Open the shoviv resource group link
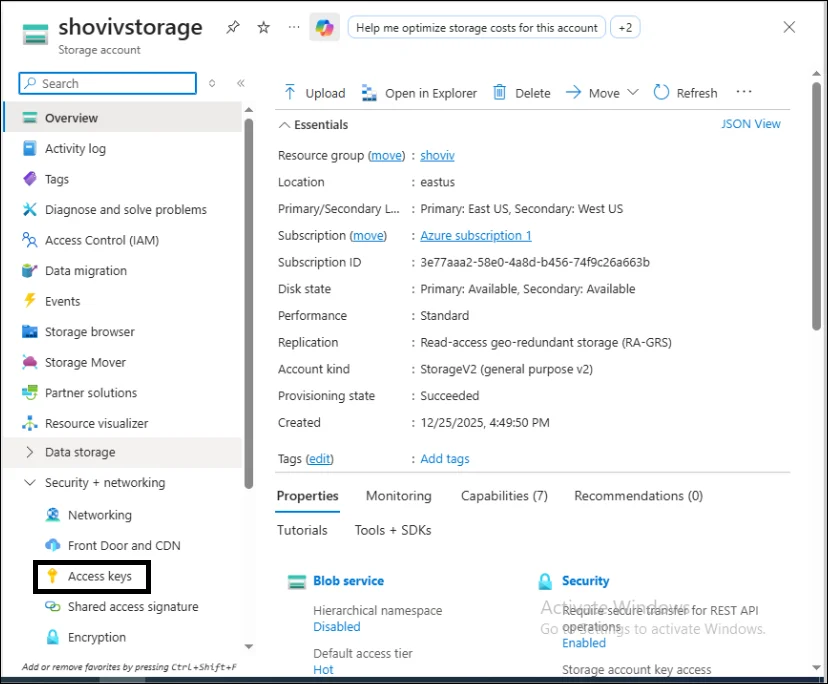This screenshot has width=828, height=684. pos(437,155)
